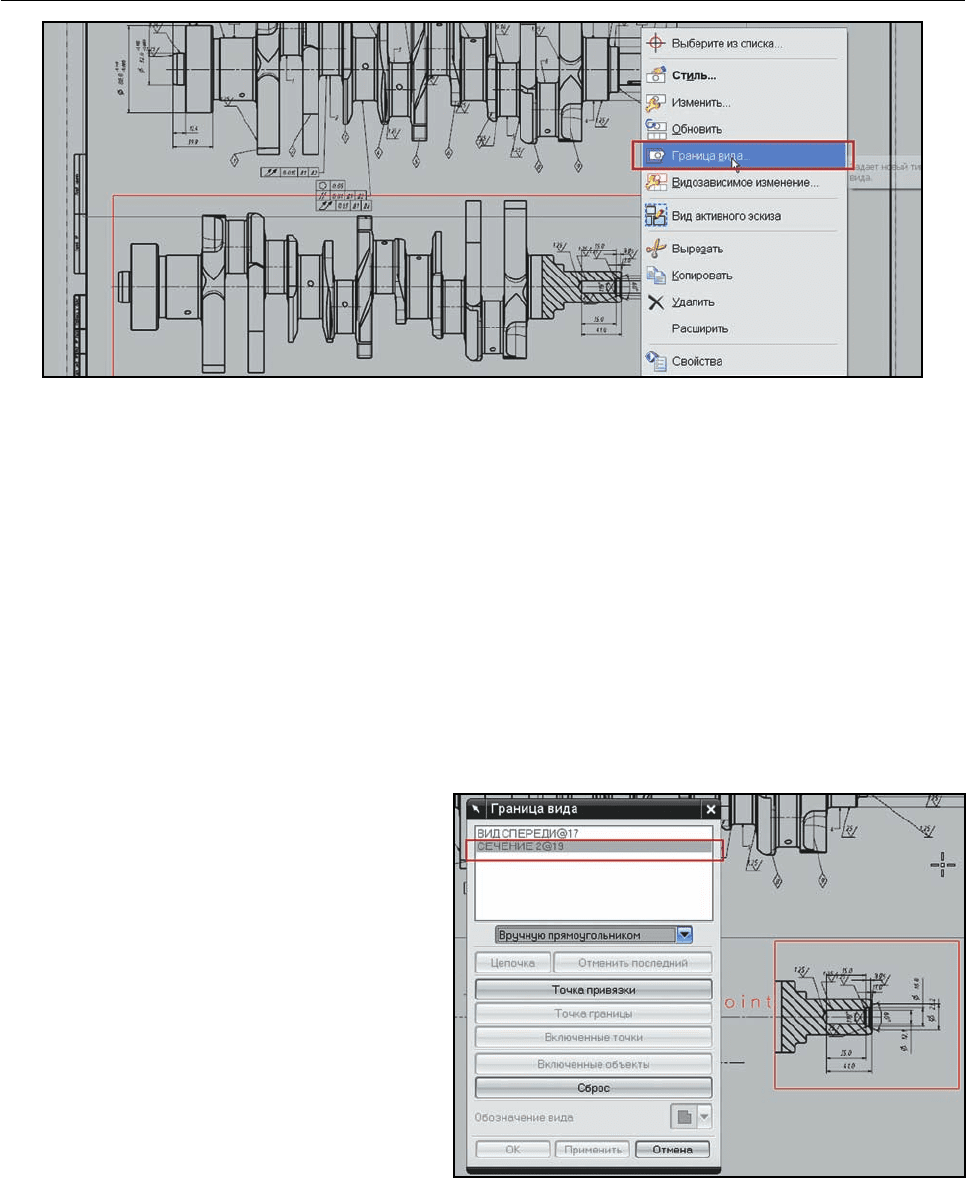The width and height of the screenshot is (966, 1178).
Task: Click the edit icon beside 'Изменить'
Action: [x=656, y=102]
